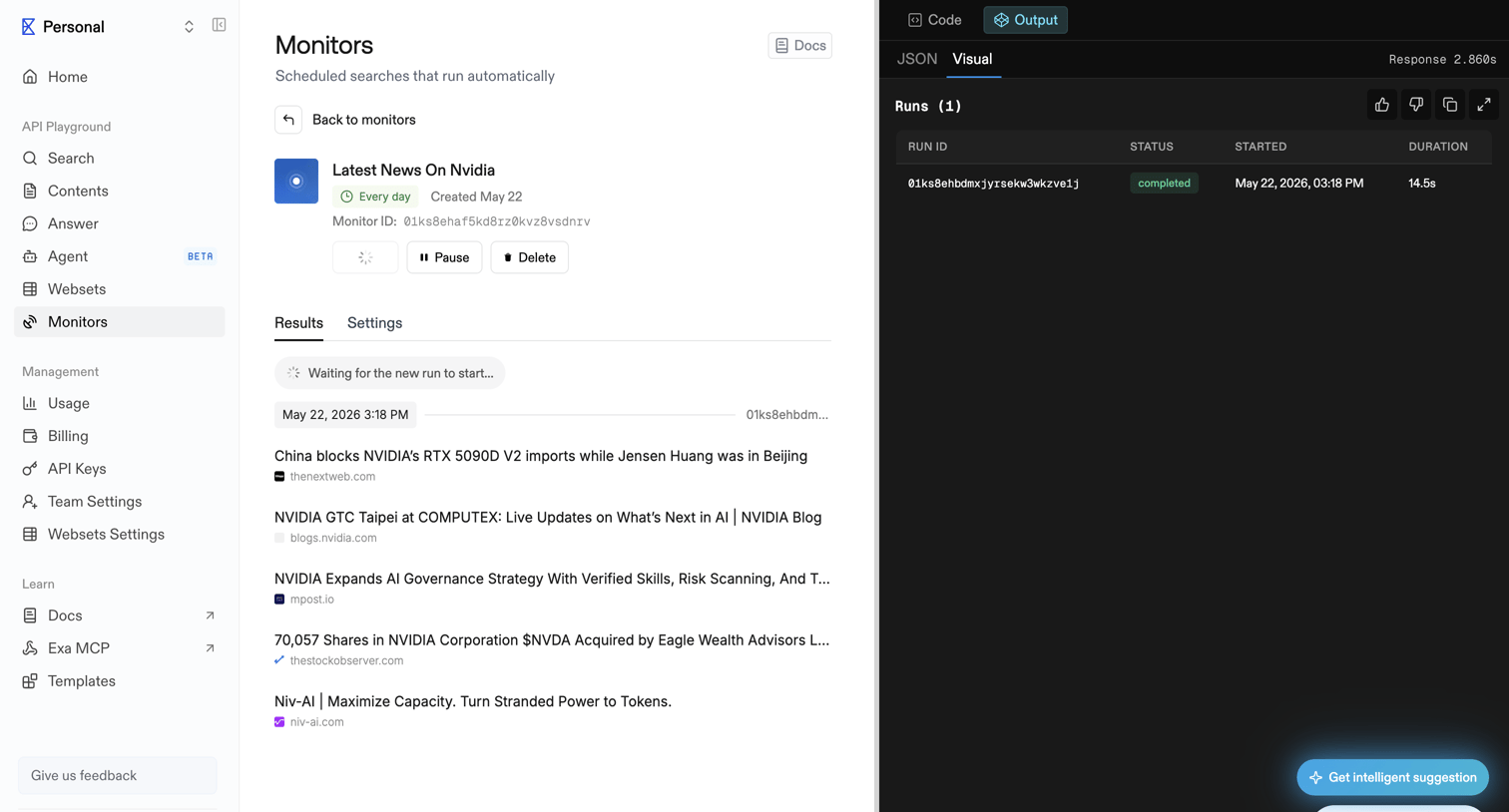Open China blocks NVIDIA's RTX 5090D result
This screenshot has height=812, width=1509.
541,456
